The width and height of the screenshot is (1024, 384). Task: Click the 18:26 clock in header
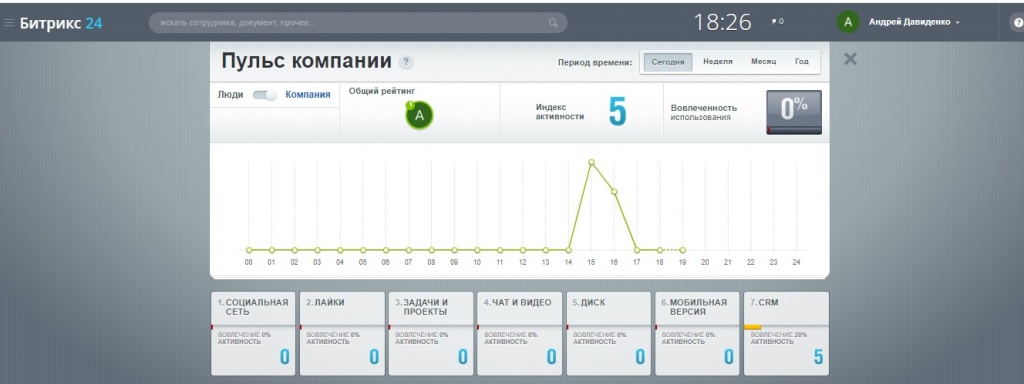[722, 23]
